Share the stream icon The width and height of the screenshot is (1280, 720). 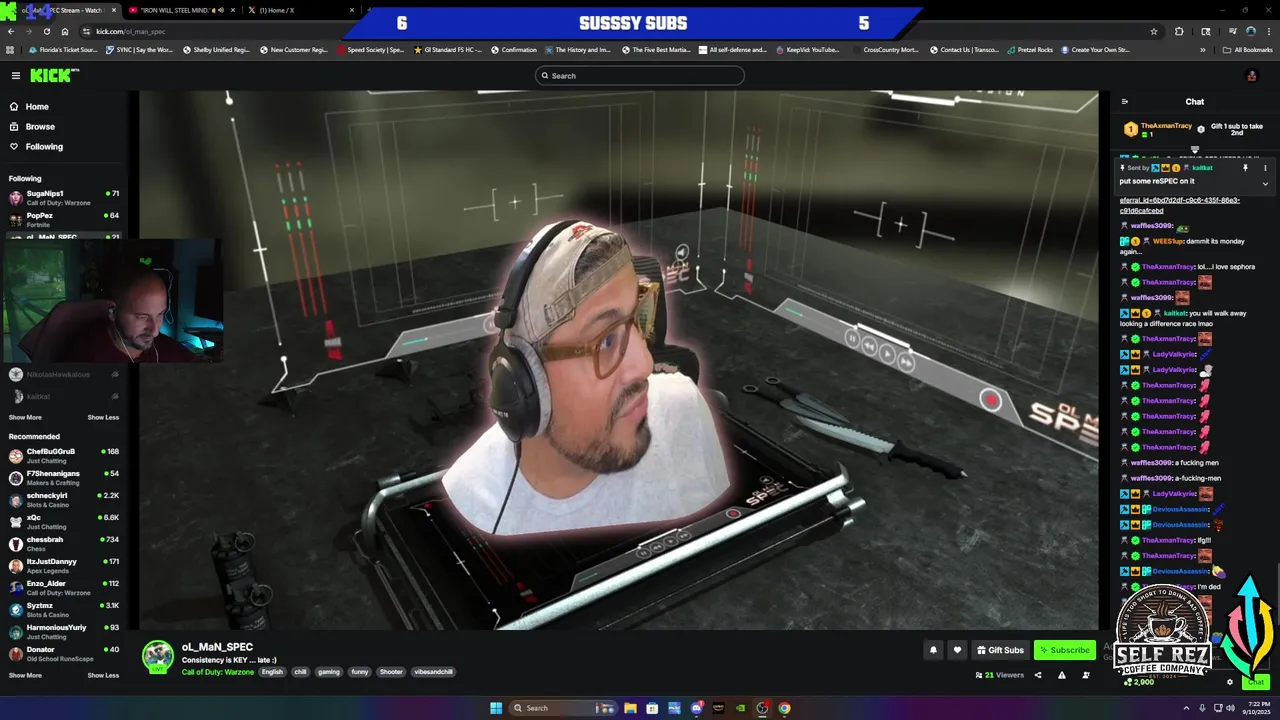tap(1037, 675)
